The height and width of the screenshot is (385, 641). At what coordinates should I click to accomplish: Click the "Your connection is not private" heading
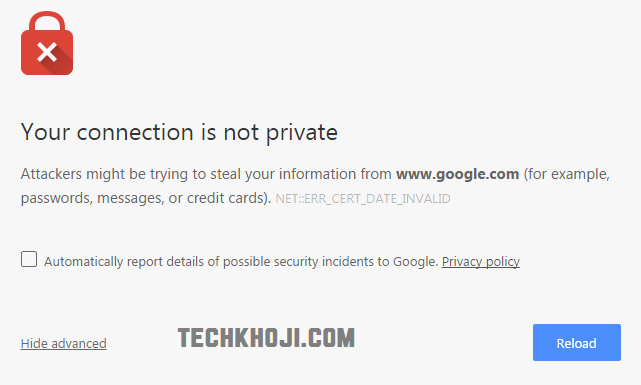point(179,132)
